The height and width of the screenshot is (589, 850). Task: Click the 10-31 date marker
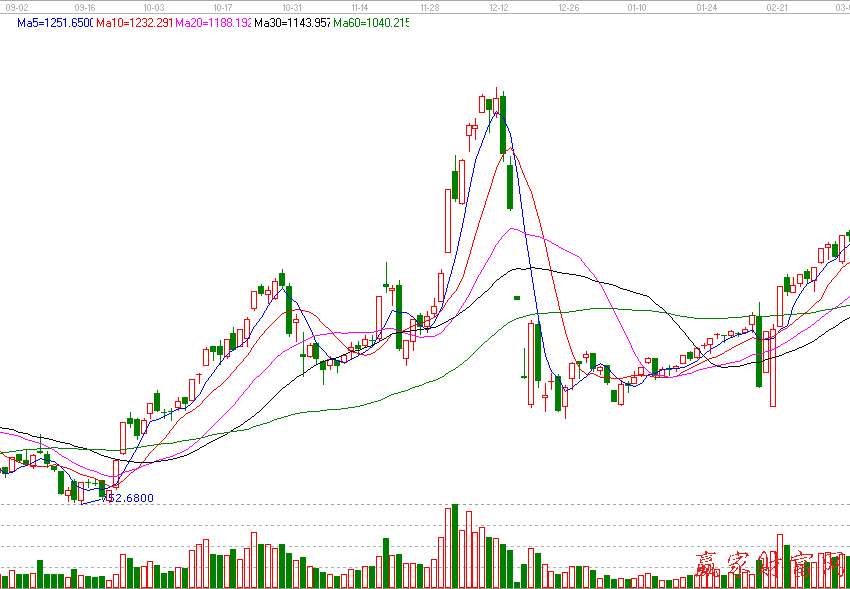pyautogui.click(x=292, y=7)
